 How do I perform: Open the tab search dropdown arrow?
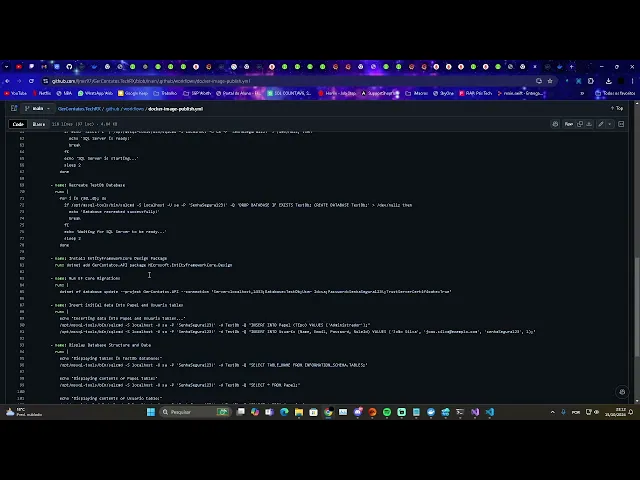tap(7, 67)
